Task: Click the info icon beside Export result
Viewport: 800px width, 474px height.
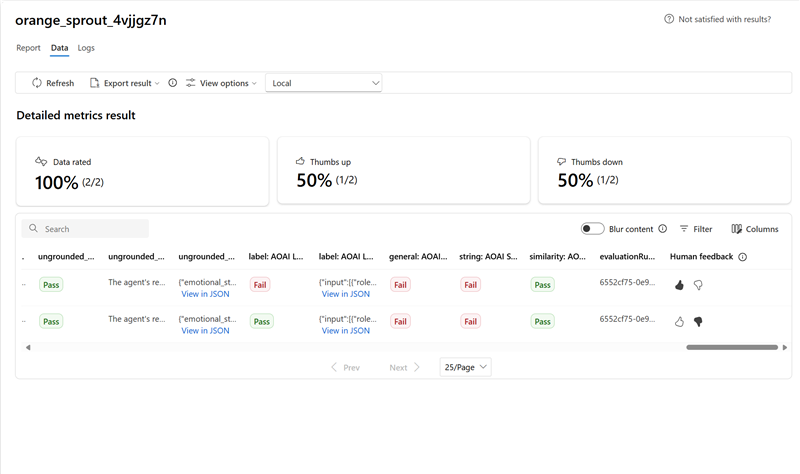Action: (173, 83)
